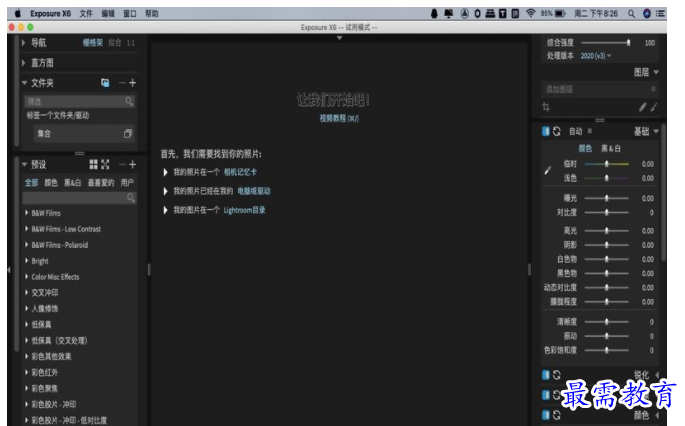The image size is (685, 426).
Task: Expand presets to full screen view
Action: tap(105, 164)
